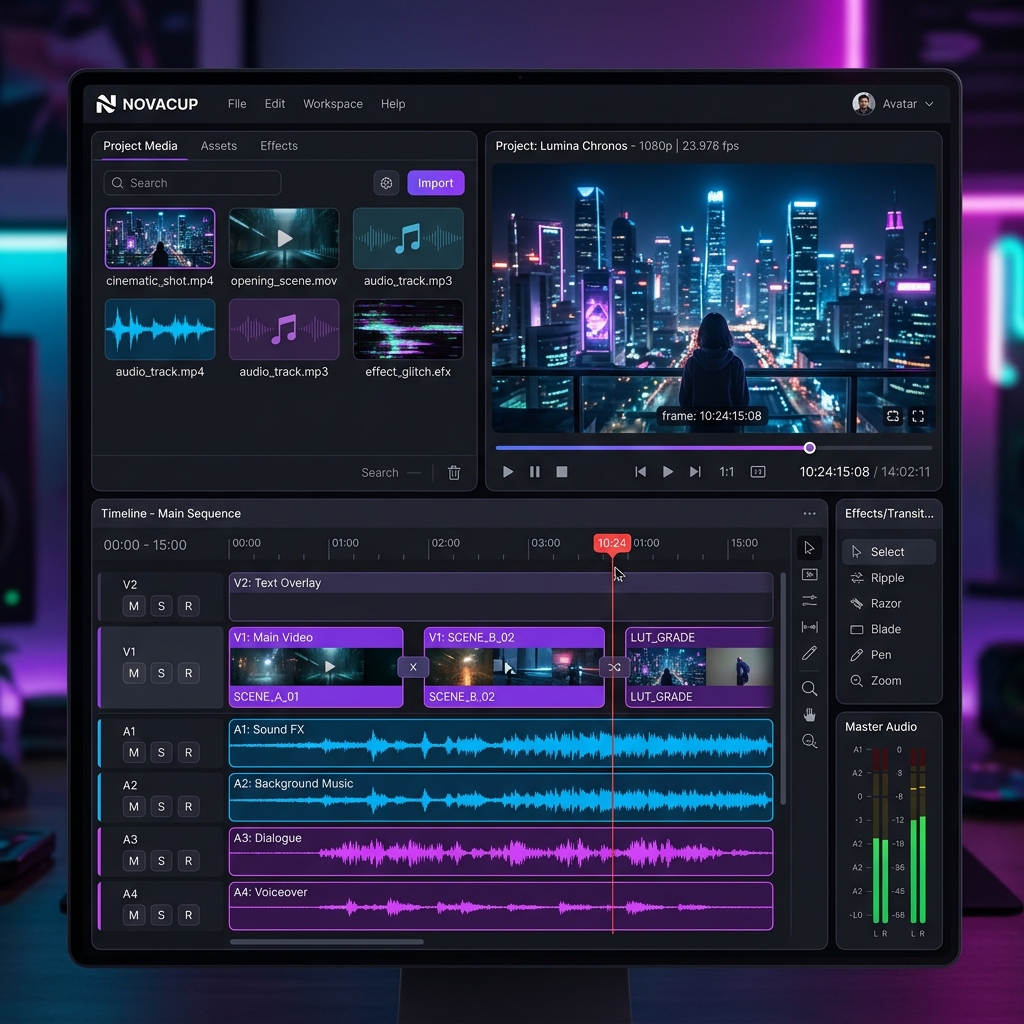
Task: Solo the V2 track
Action: 161,606
